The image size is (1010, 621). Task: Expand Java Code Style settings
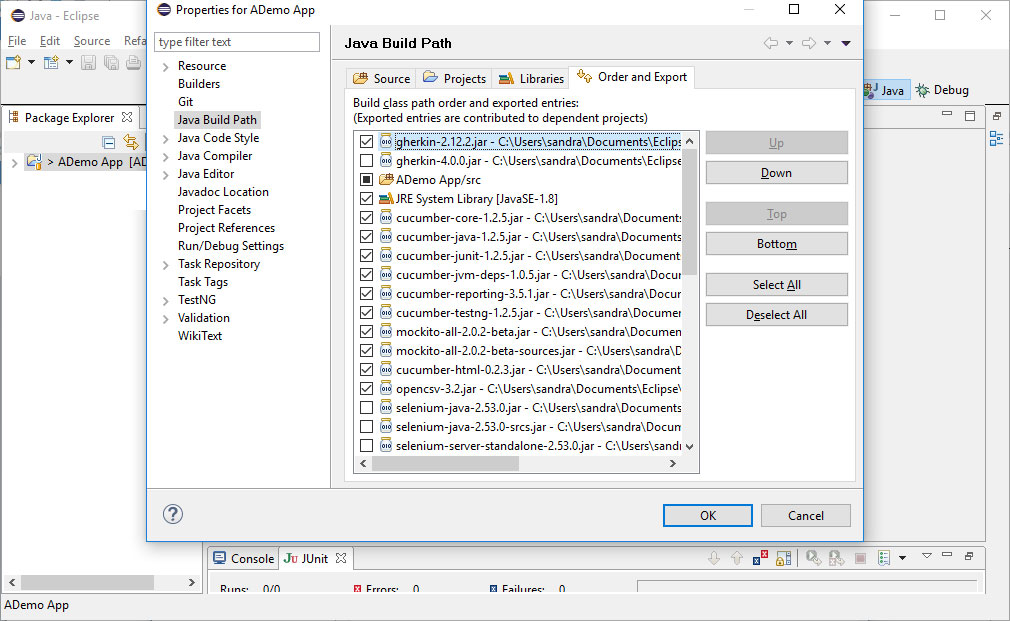tap(164, 137)
